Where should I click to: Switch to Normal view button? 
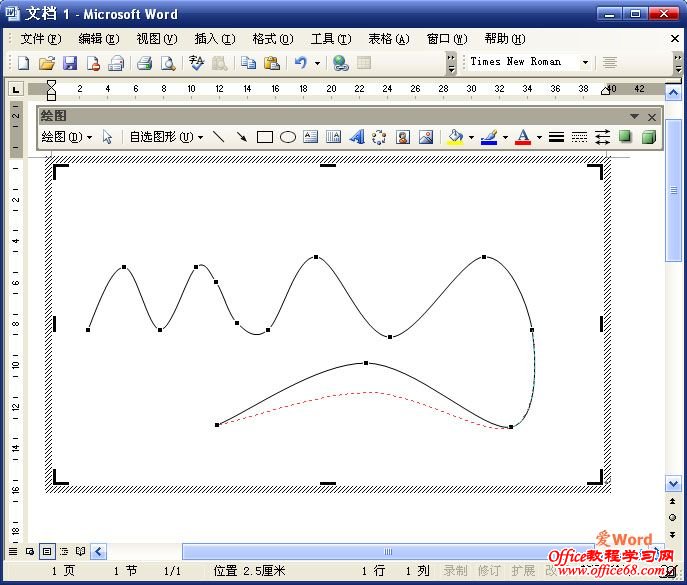click(13, 551)
